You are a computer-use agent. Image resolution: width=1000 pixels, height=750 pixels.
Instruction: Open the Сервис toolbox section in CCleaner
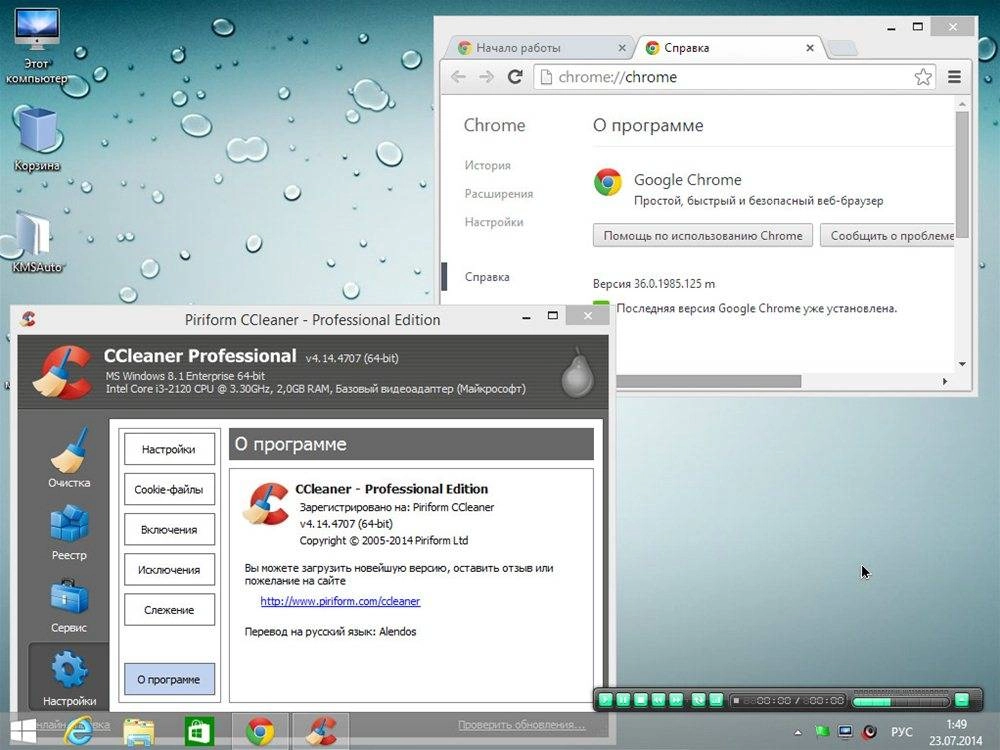(69, 605)
